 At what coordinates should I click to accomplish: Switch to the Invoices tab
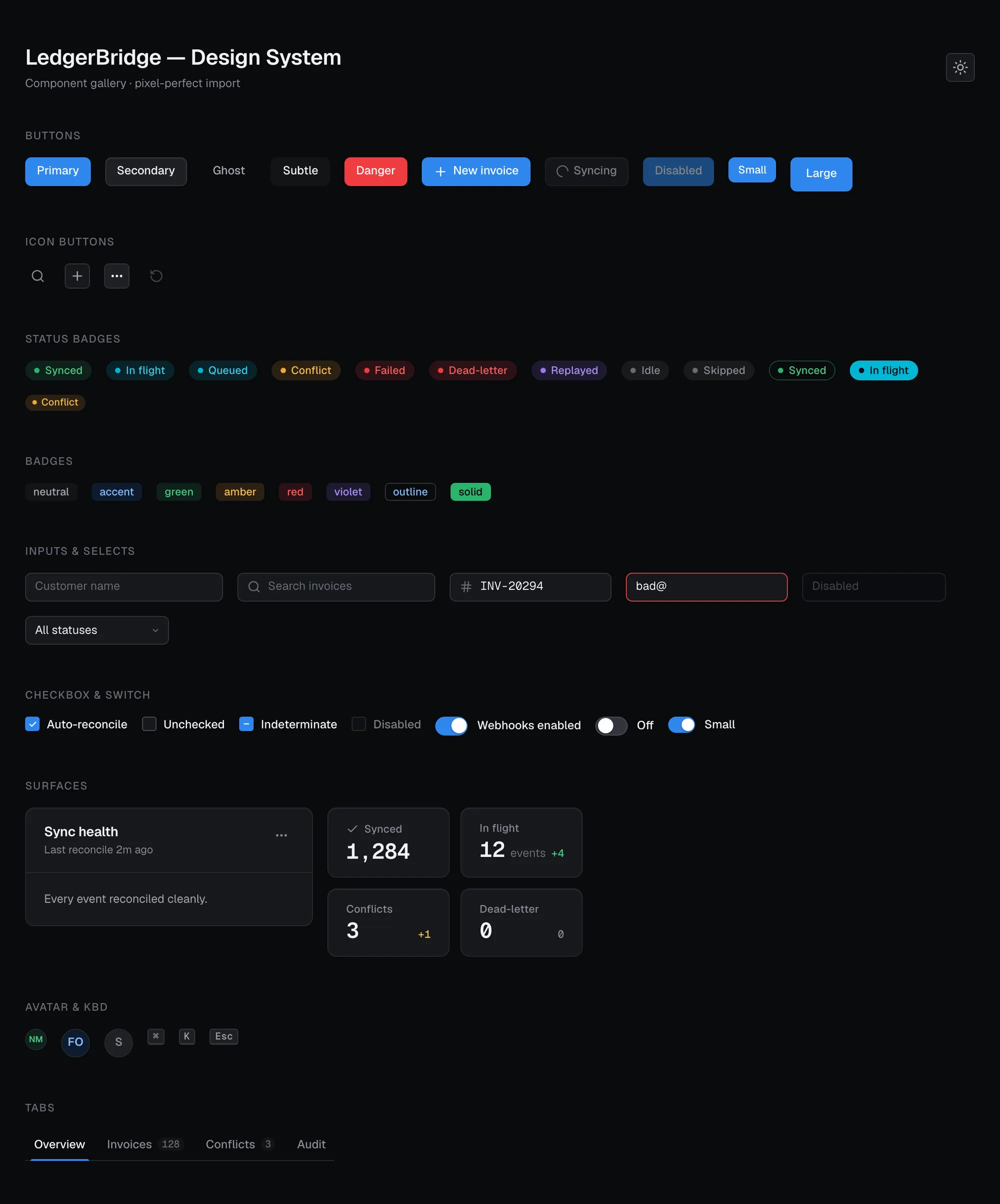[144, 1144]
